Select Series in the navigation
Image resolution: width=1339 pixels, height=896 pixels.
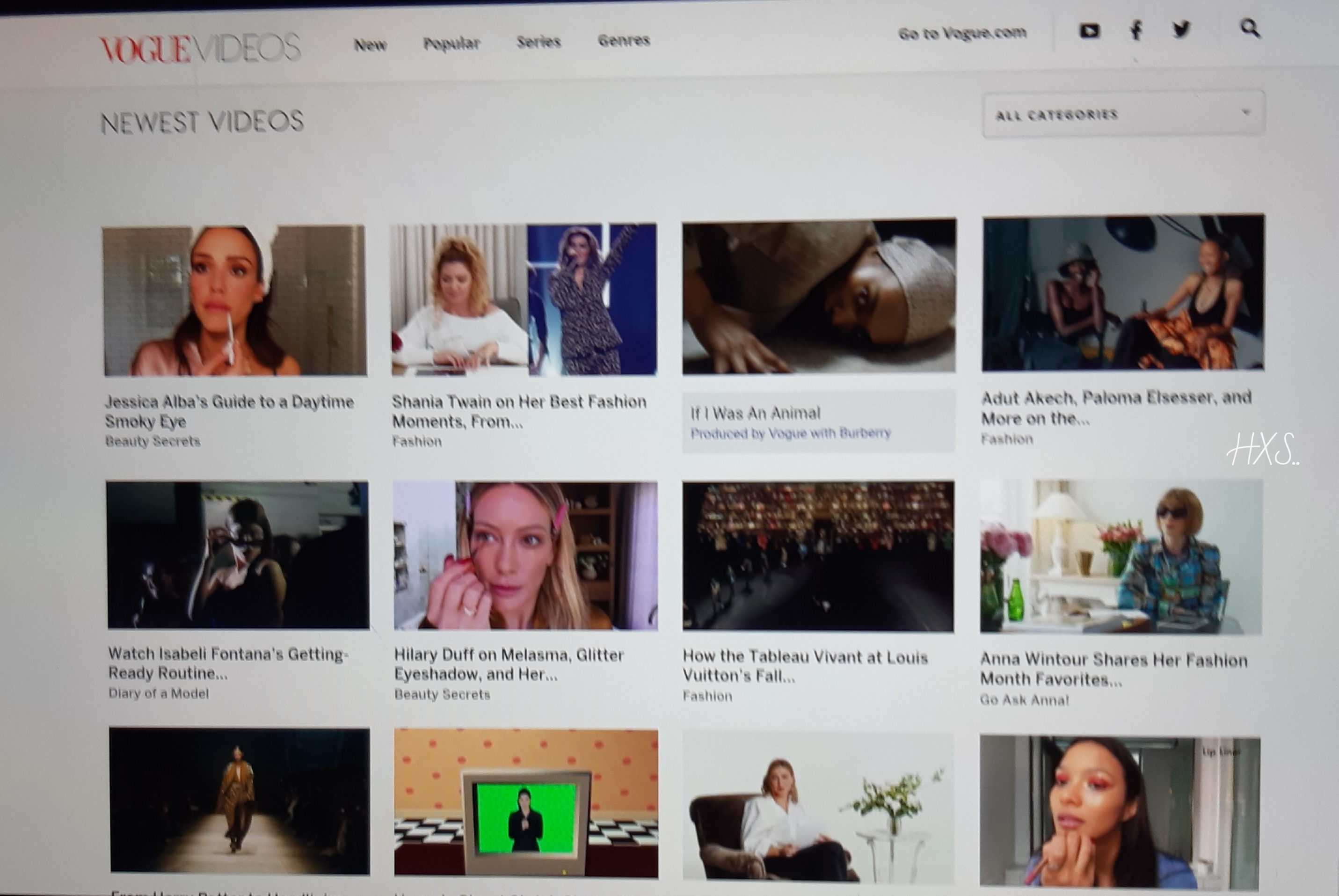pyautogui.click(x=539, y=42)
